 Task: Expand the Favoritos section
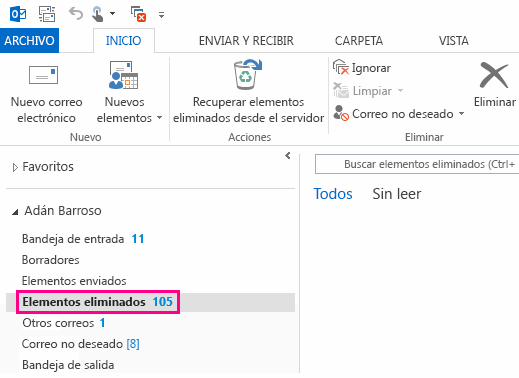[x=15, y=167]
